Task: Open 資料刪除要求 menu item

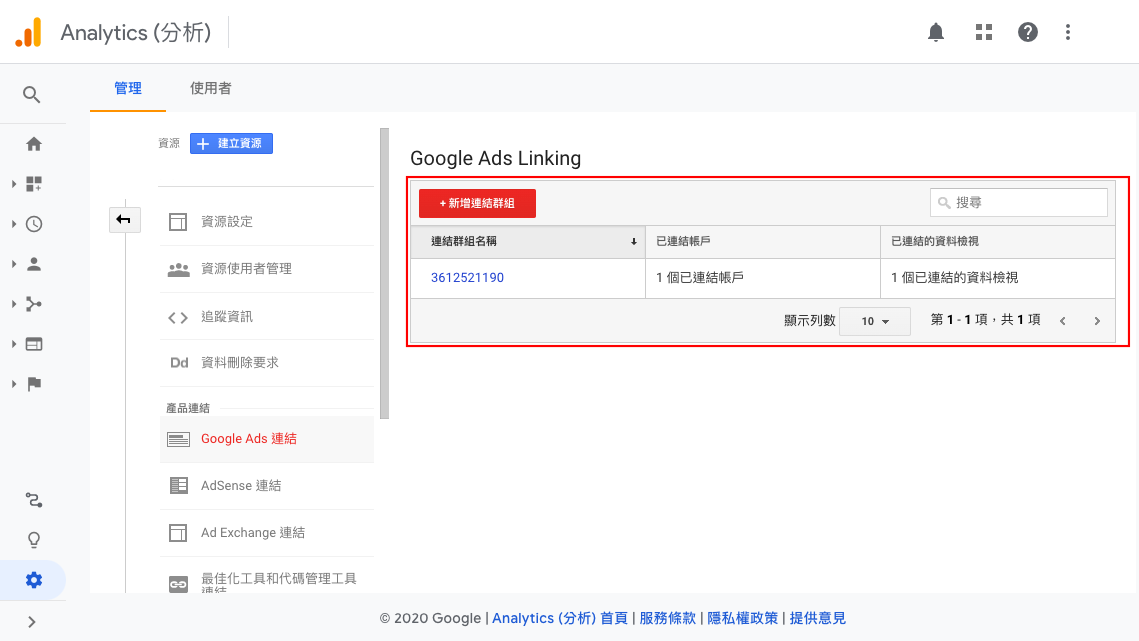Action: click(267, 363)
